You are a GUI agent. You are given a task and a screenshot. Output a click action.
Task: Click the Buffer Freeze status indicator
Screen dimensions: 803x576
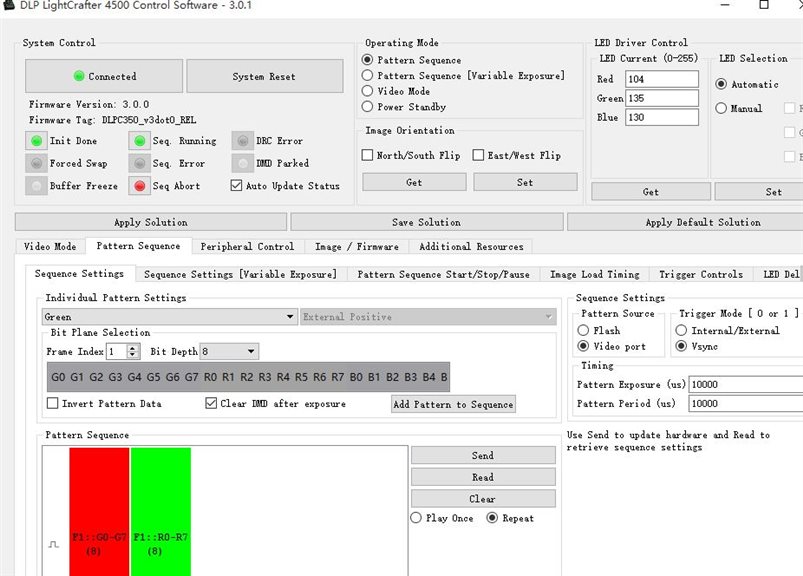click(36, 186)
